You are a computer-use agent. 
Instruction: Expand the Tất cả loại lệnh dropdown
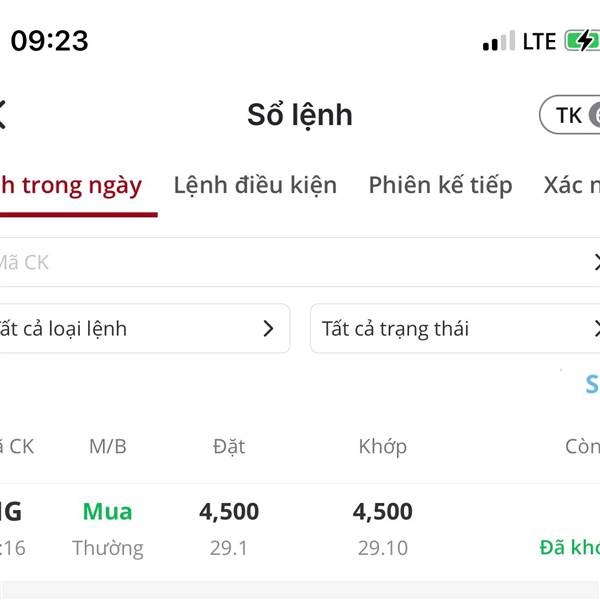coord(140,329)
